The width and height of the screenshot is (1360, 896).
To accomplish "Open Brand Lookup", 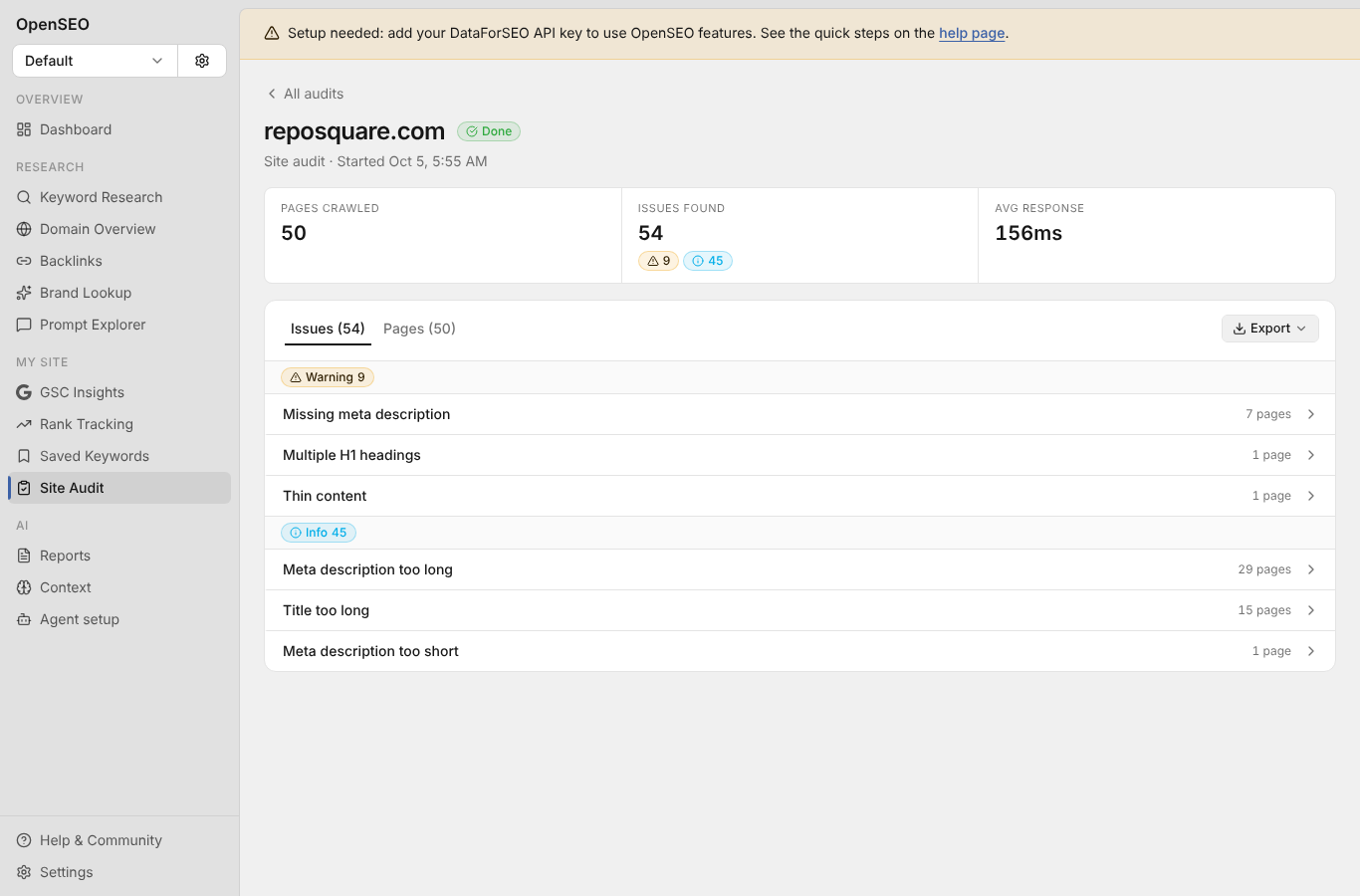I will tap(119, 293).
